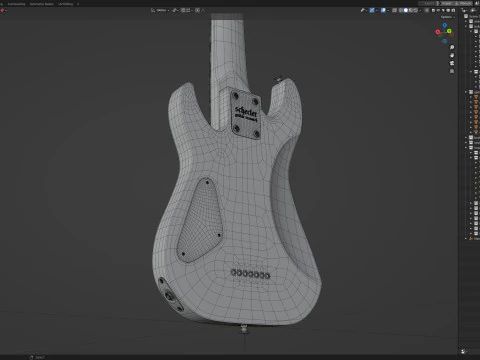The image size is (480, 360).
Task: Open transform orientation Global dropdown
Action: (x=160, y=10)
